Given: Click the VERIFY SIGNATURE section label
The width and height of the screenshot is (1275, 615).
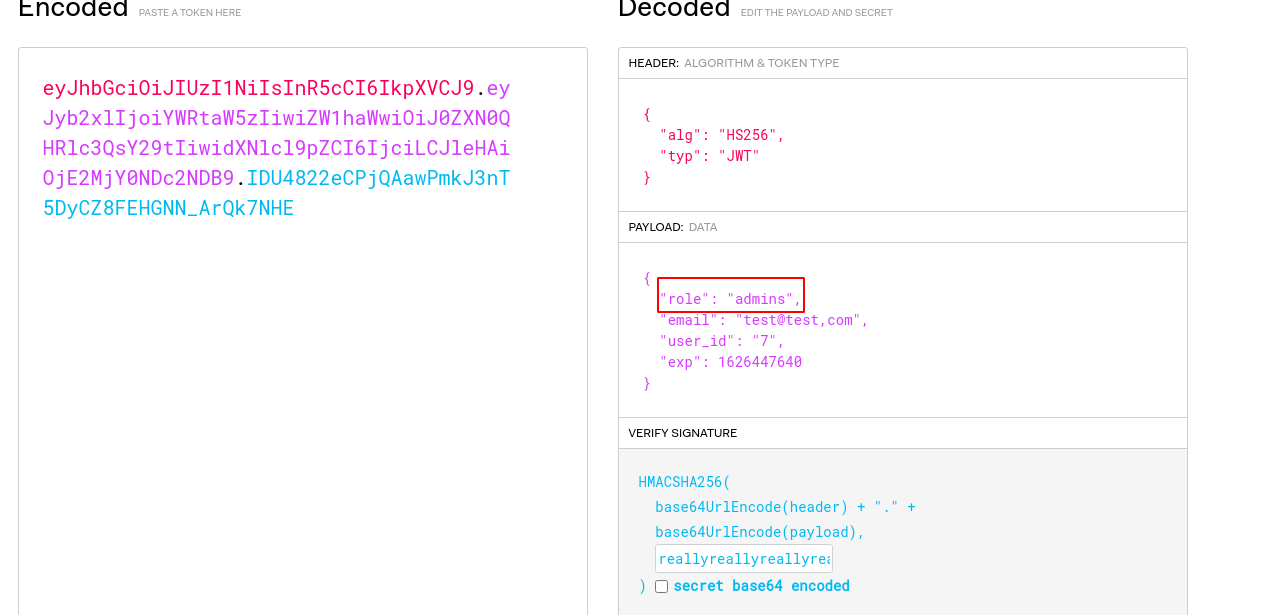Looking at the screenshot, I should point(682,433).
